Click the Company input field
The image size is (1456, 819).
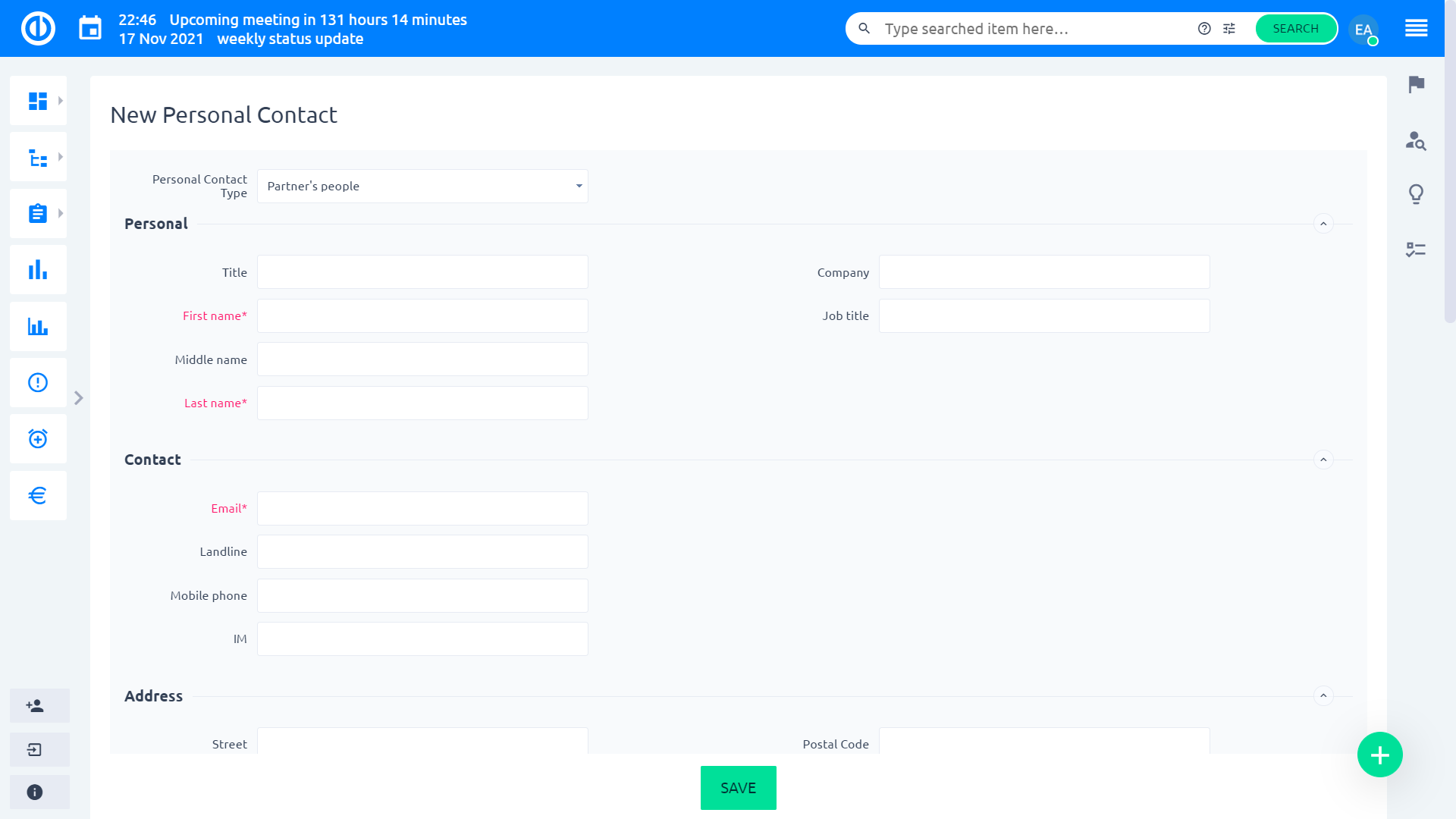click(1044, 272)
